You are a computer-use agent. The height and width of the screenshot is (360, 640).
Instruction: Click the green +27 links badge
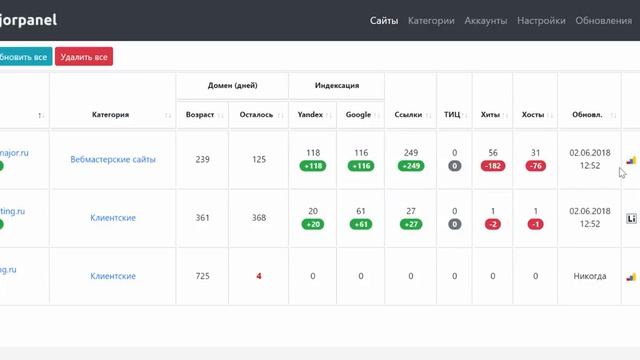(411, 224)
